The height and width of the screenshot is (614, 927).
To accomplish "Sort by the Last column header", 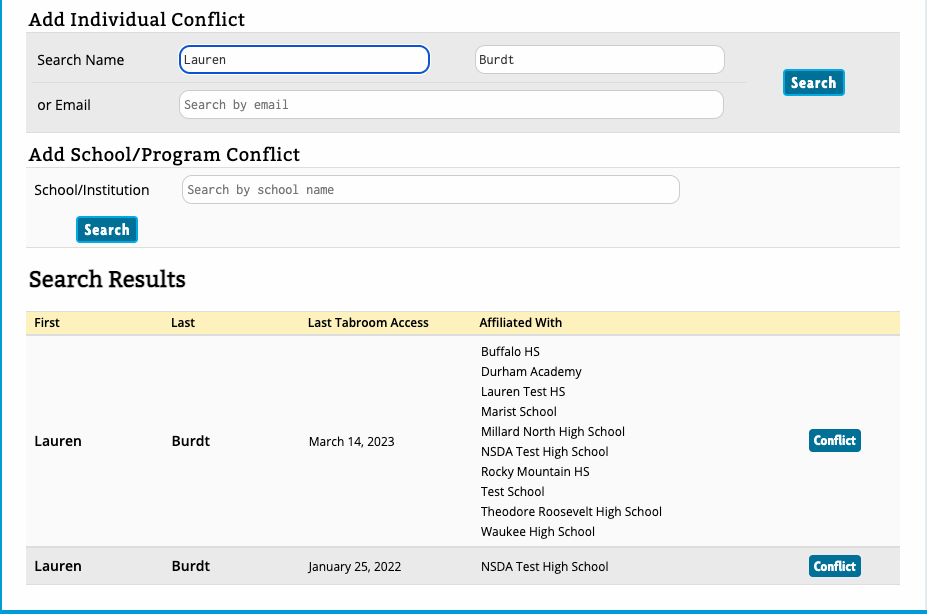I will pyautogui.click(x=183, y=323).
